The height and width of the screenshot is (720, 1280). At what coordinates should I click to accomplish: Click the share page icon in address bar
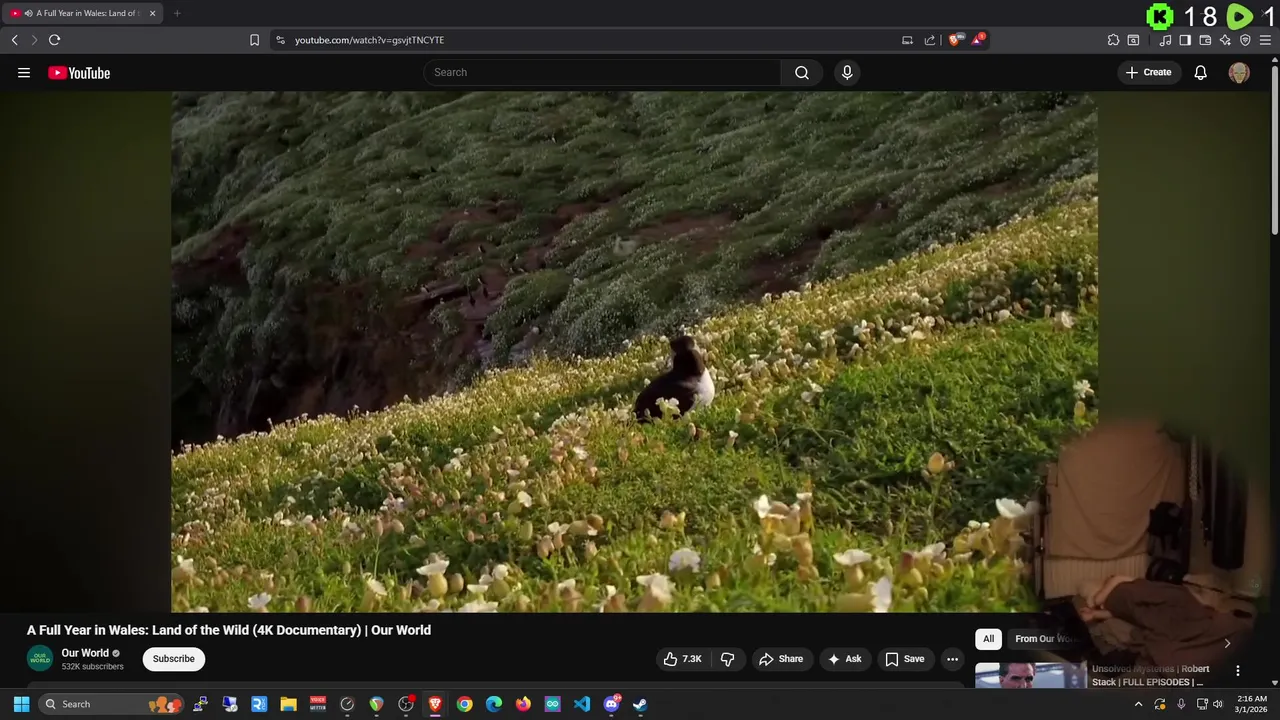pyautogui.click(x=930, y=40)
